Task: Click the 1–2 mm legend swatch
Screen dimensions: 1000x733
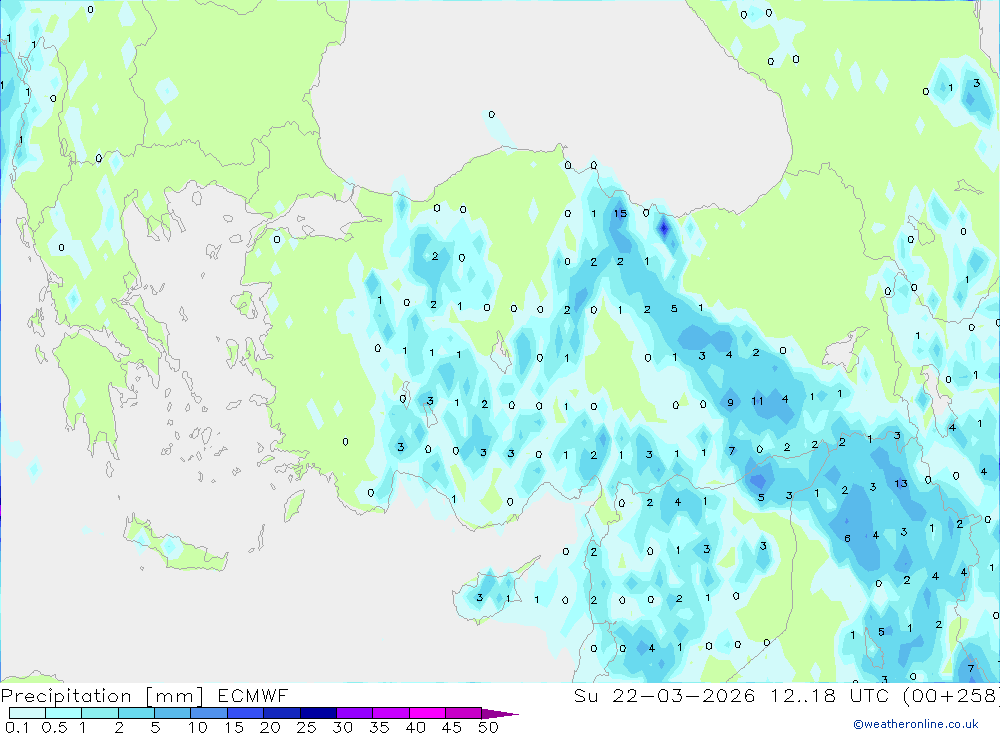Action: [x=99, y=713]
